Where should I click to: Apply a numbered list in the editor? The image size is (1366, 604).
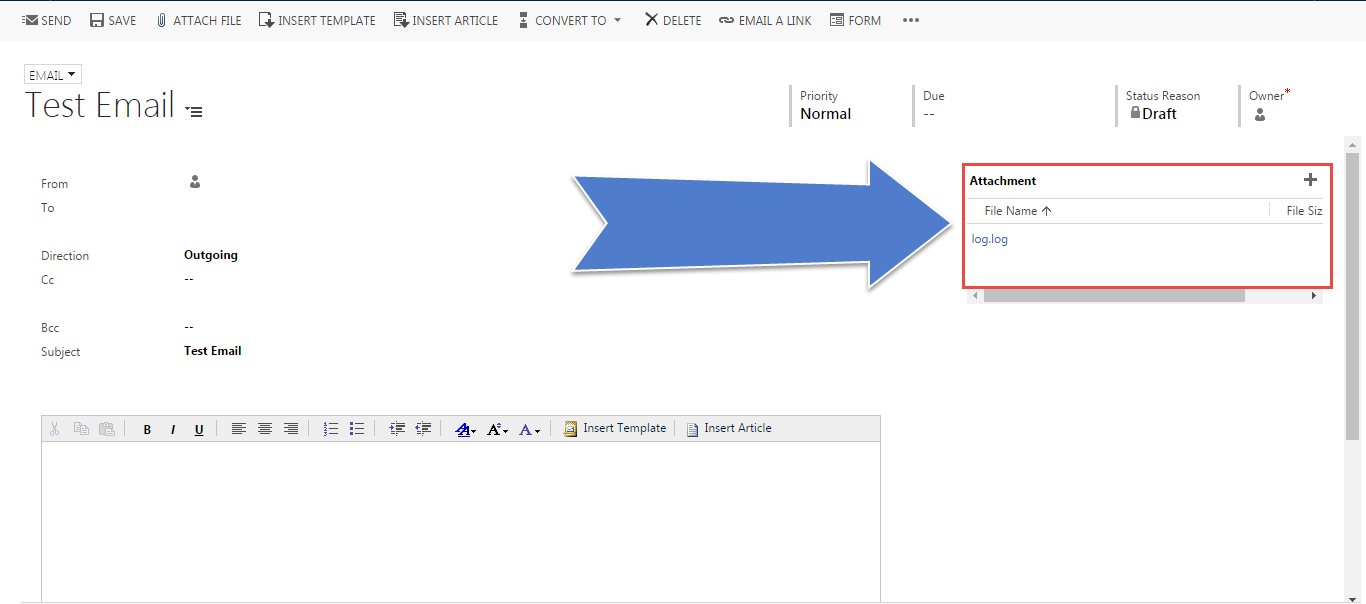(x=330, y=428)
